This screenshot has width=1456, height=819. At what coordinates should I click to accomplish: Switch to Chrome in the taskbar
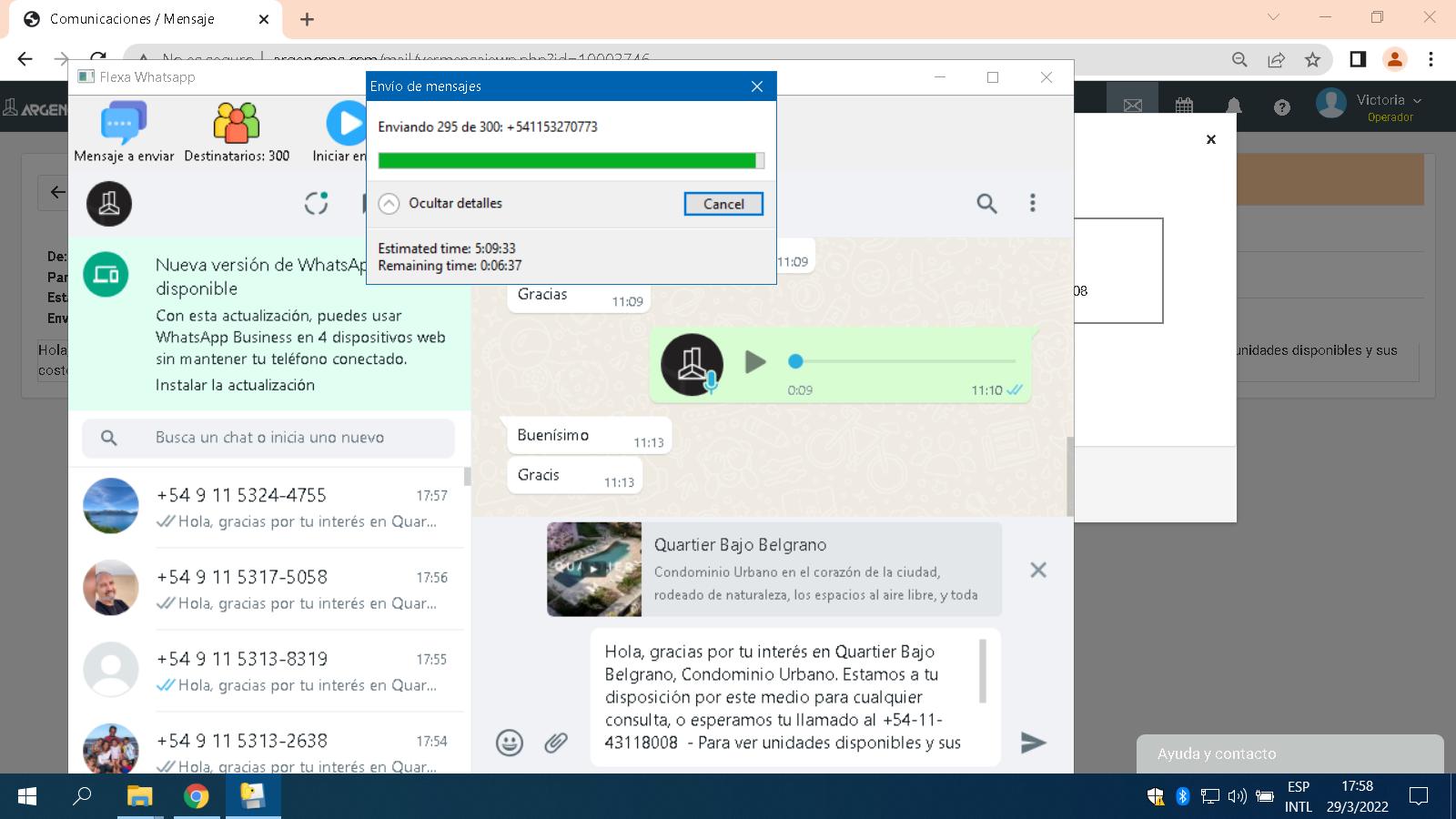point(196,796)
